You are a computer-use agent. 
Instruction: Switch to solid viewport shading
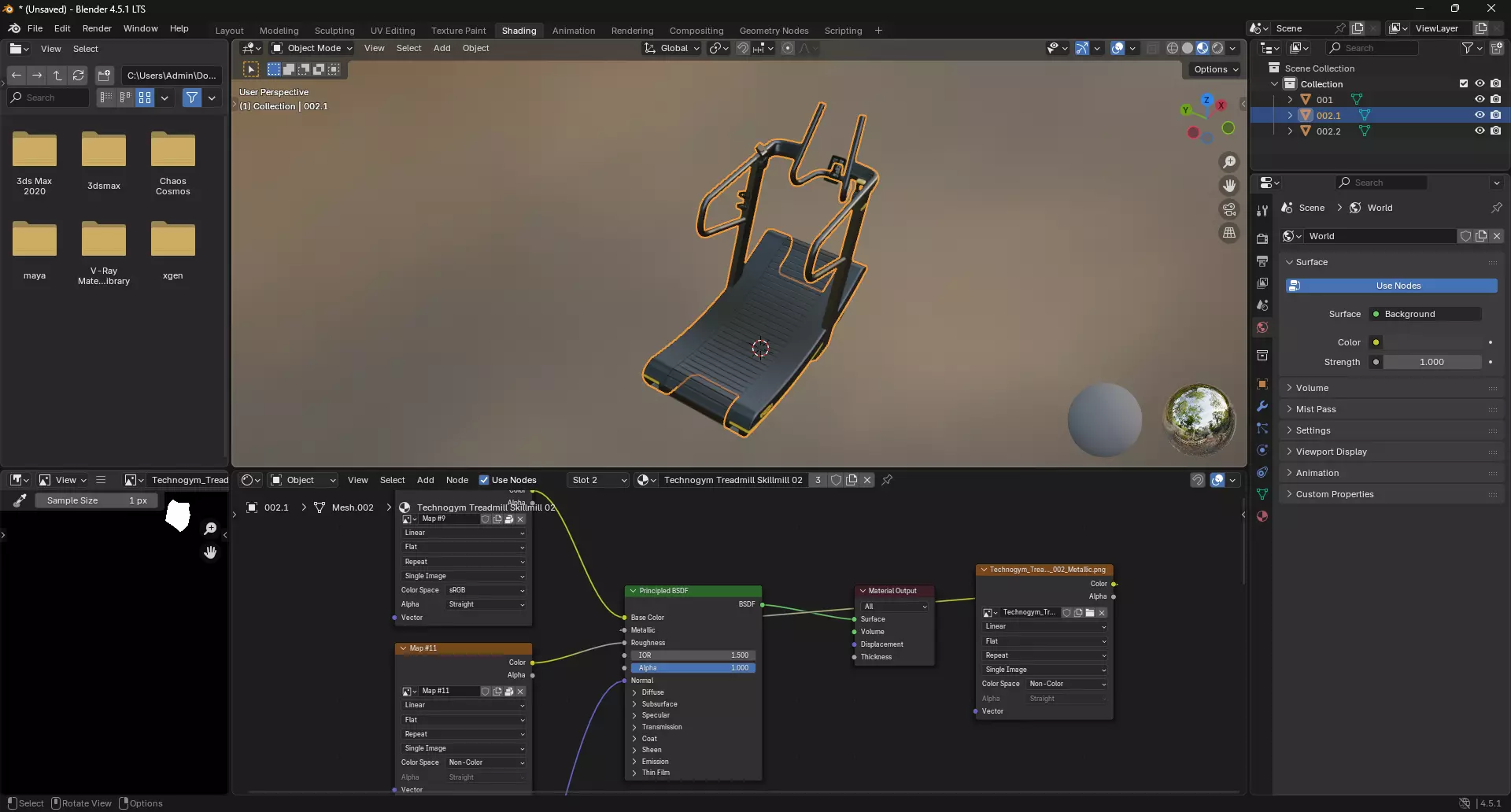[1188, 48]
